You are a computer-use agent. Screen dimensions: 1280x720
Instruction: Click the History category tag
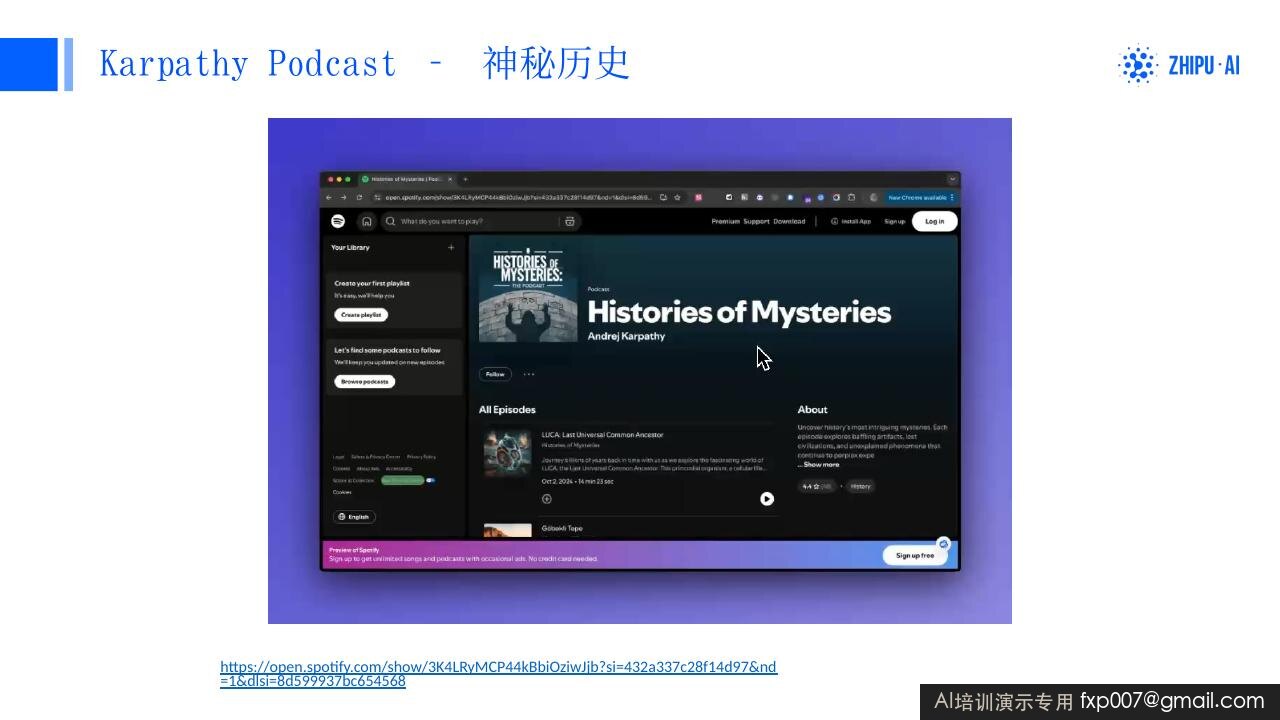tap(861, 486)
